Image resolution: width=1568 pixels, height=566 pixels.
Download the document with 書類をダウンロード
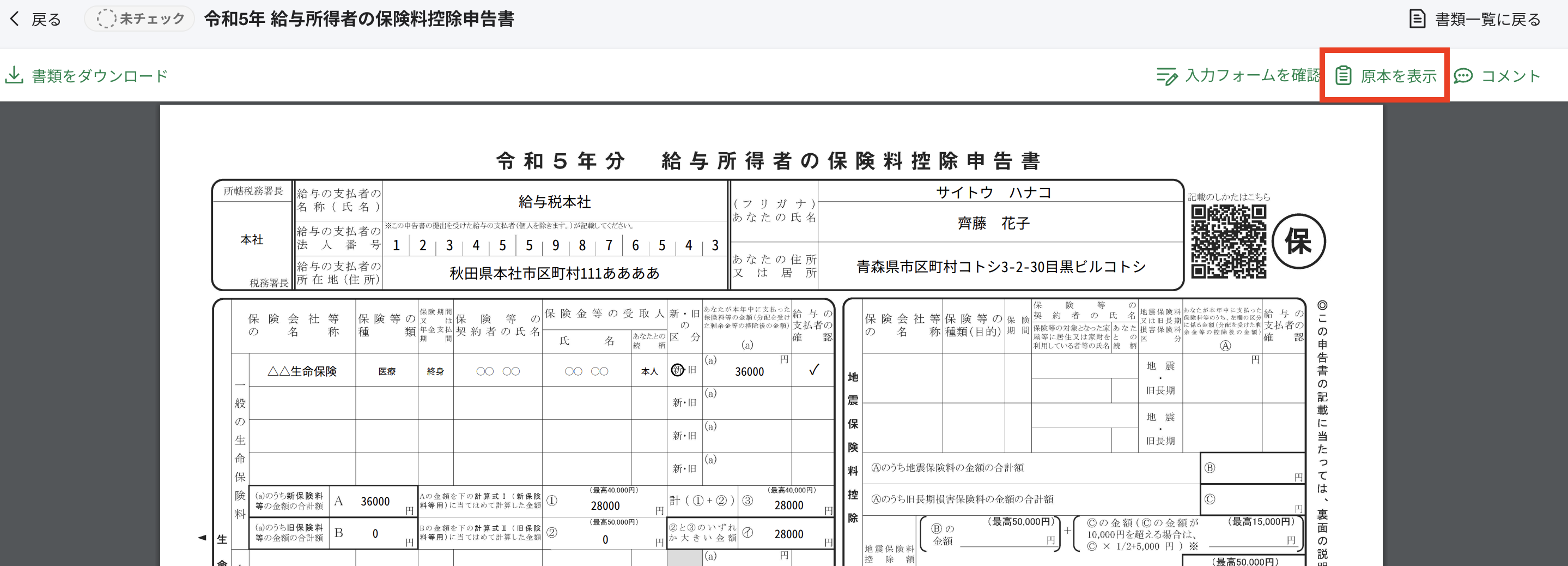[x=100, y=76]
